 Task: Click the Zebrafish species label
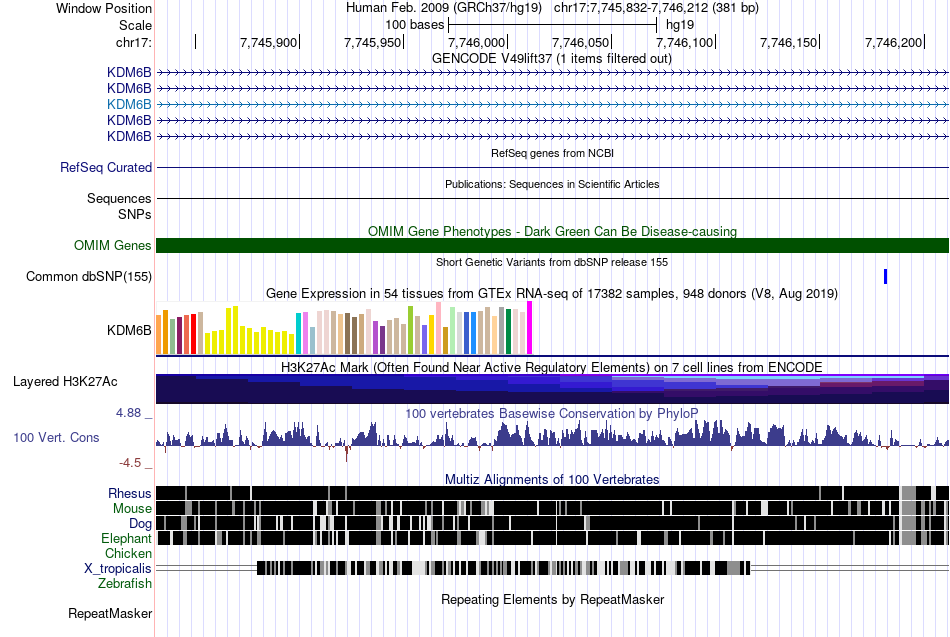click(125, 584)
